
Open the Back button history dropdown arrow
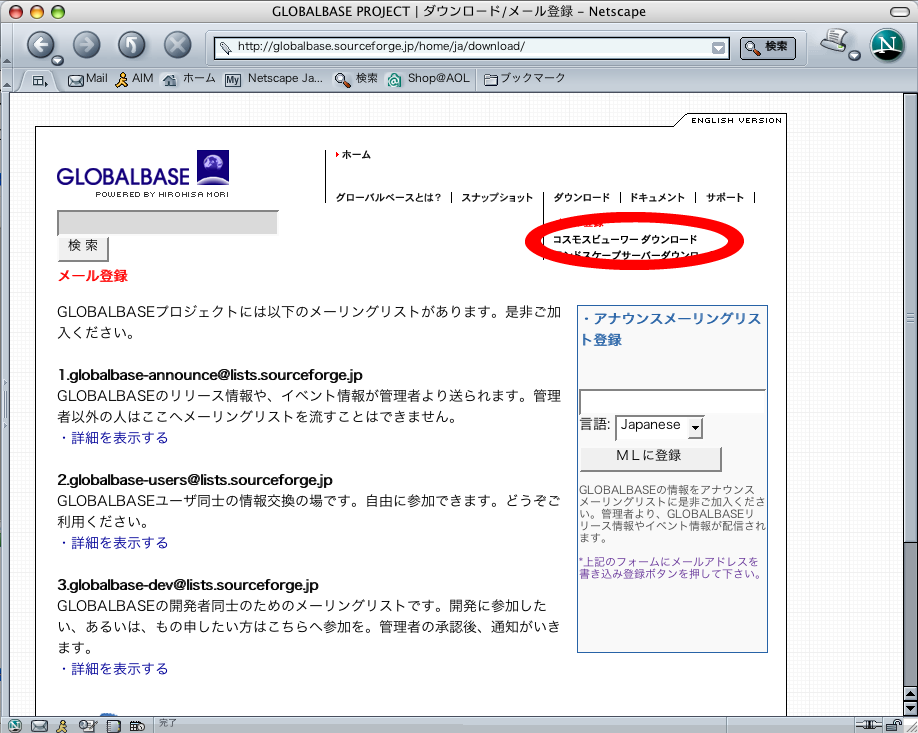(57, 60)
